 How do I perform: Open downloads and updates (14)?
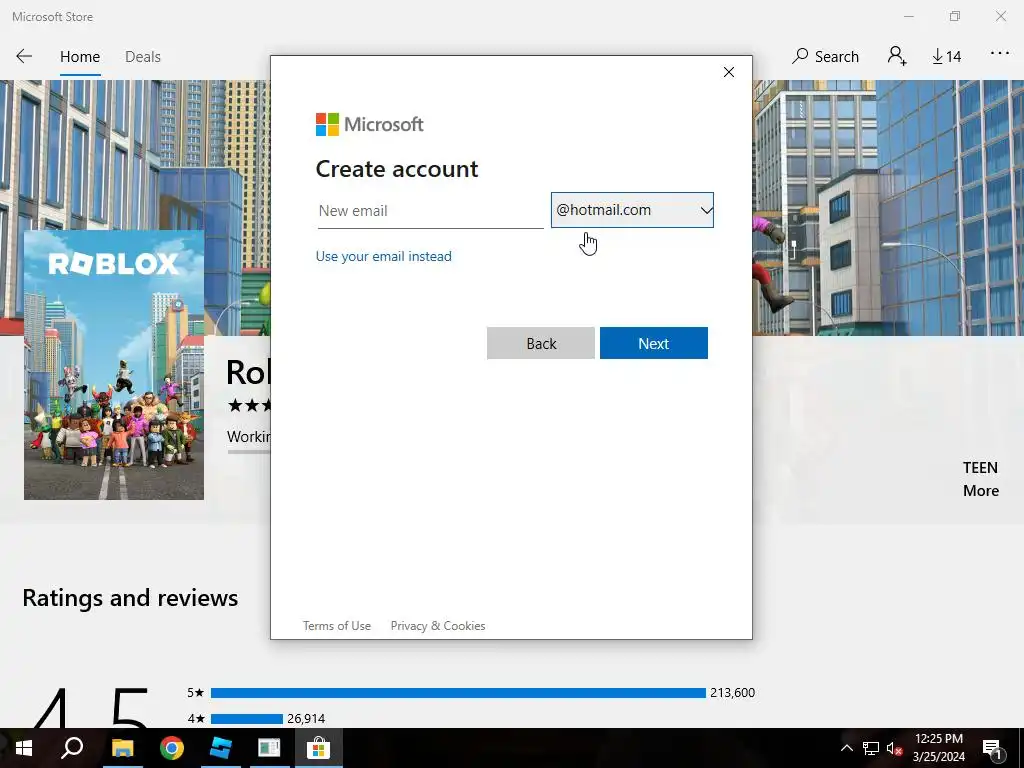946,57
